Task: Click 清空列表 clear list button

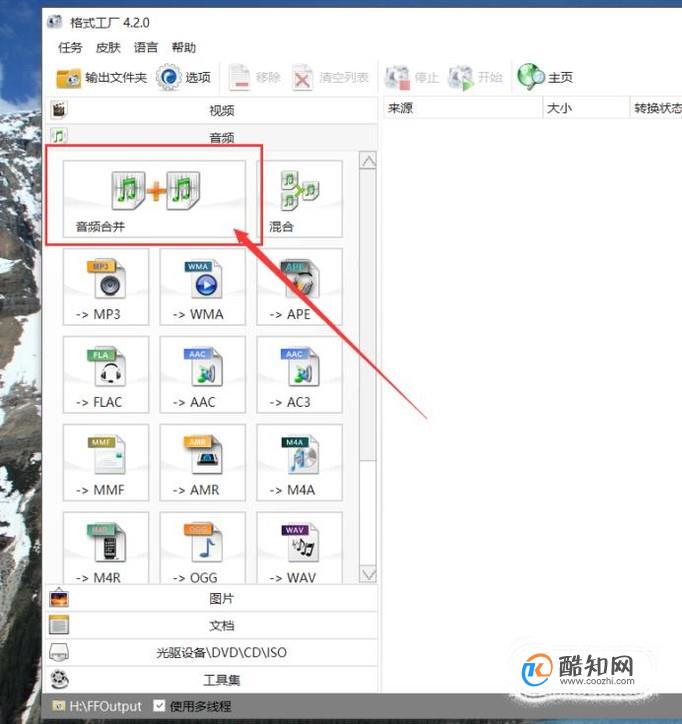Action: [331, 78]
